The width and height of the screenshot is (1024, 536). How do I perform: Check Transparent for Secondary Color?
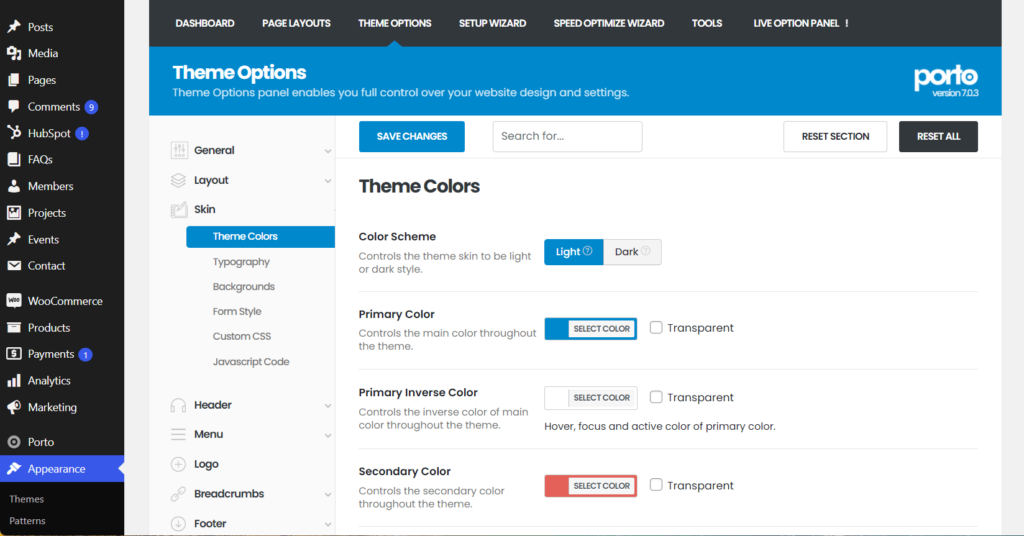point(656,485)
